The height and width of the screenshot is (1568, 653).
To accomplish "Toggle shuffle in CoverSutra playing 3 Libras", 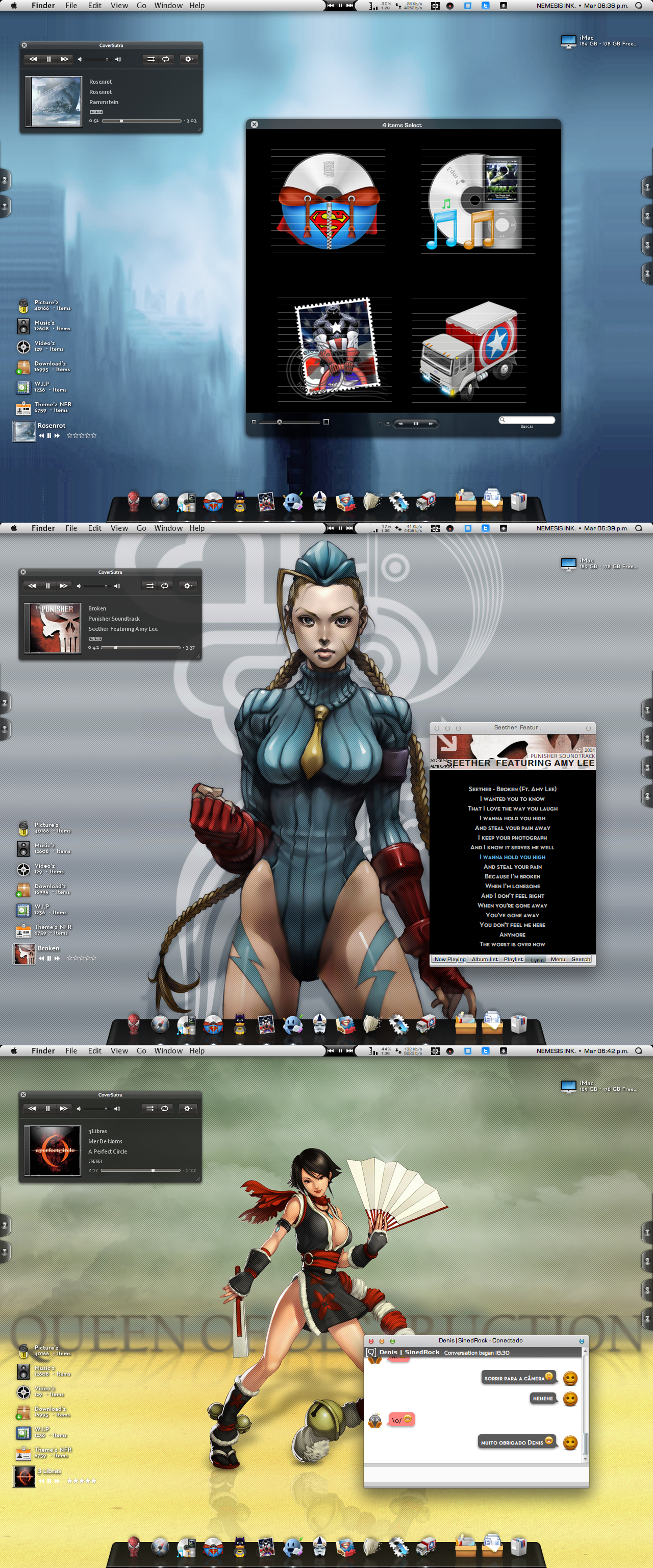I will click(x=149, y=1109).
